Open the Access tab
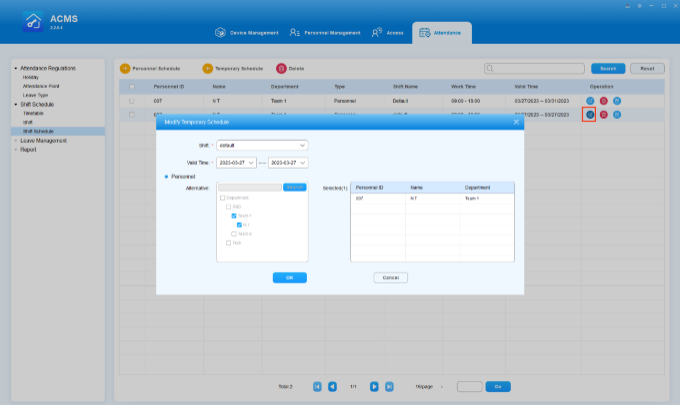Image resolution: width=680 pixels, height=405 pixels. (x=387, y=32)
